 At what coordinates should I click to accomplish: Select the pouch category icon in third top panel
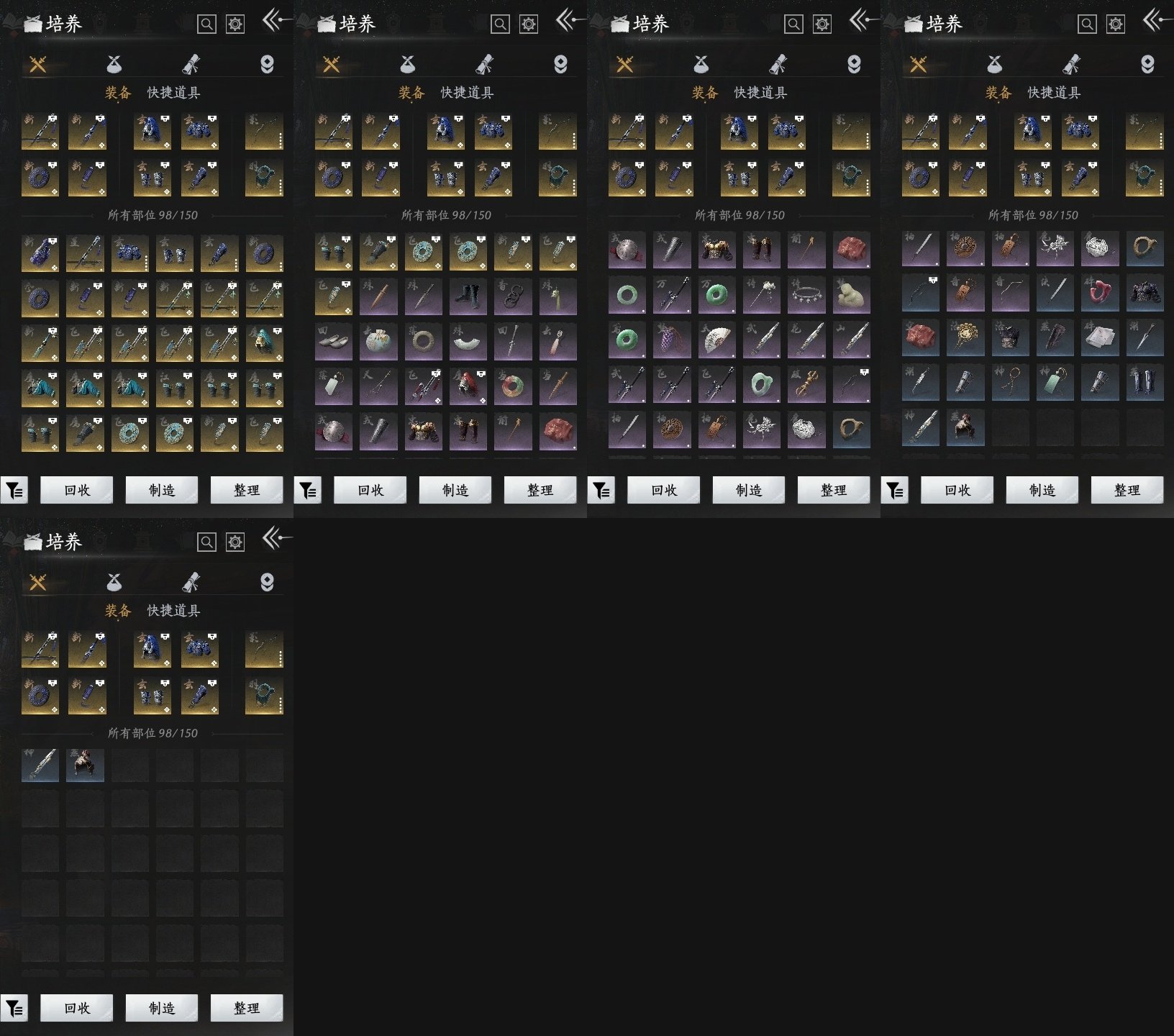(701, 65)
